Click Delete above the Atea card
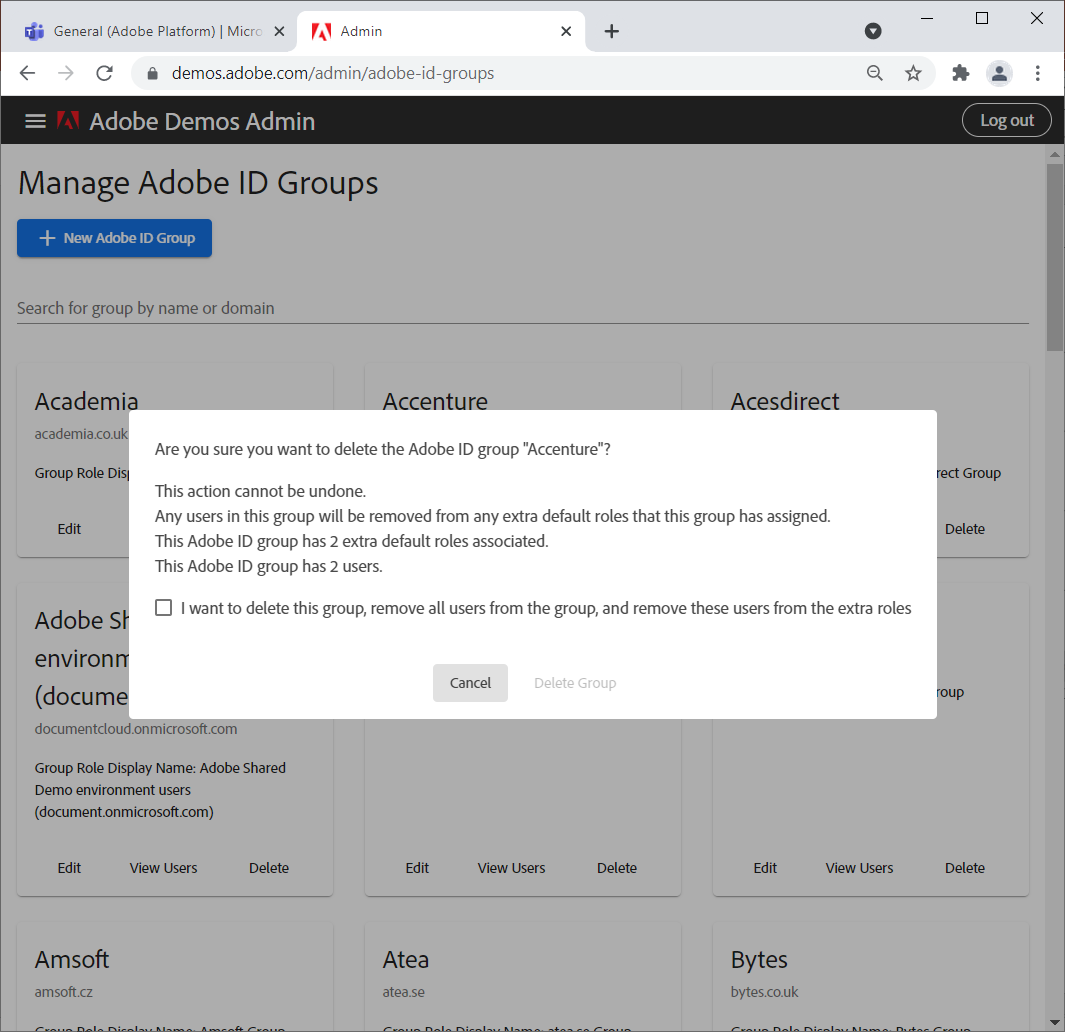1065x1032 pixels. [617, 868]
